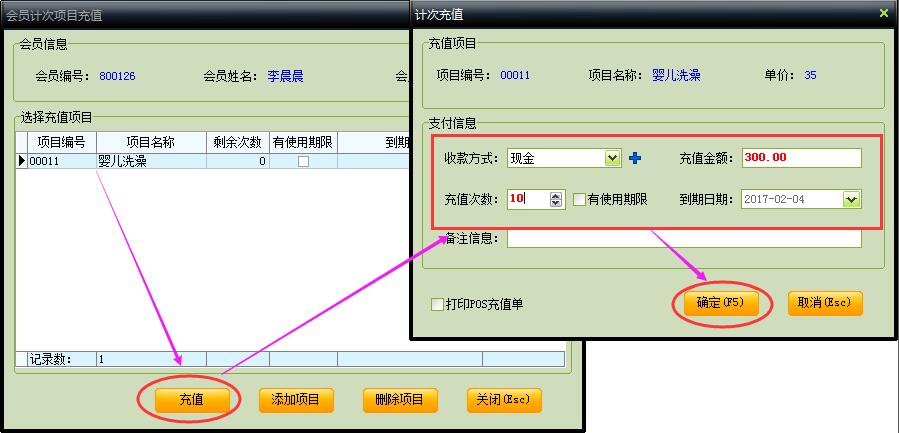Open the 收款方式 payment method dropdown
The width and height of the screenshot is (899, 433).
[x=612, y=158]
